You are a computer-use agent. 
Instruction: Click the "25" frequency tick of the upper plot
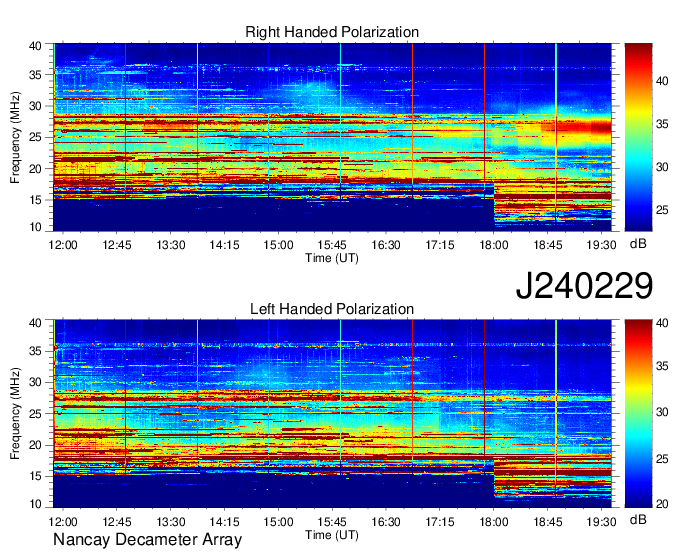pyautogui.click(x=36, y=138)
